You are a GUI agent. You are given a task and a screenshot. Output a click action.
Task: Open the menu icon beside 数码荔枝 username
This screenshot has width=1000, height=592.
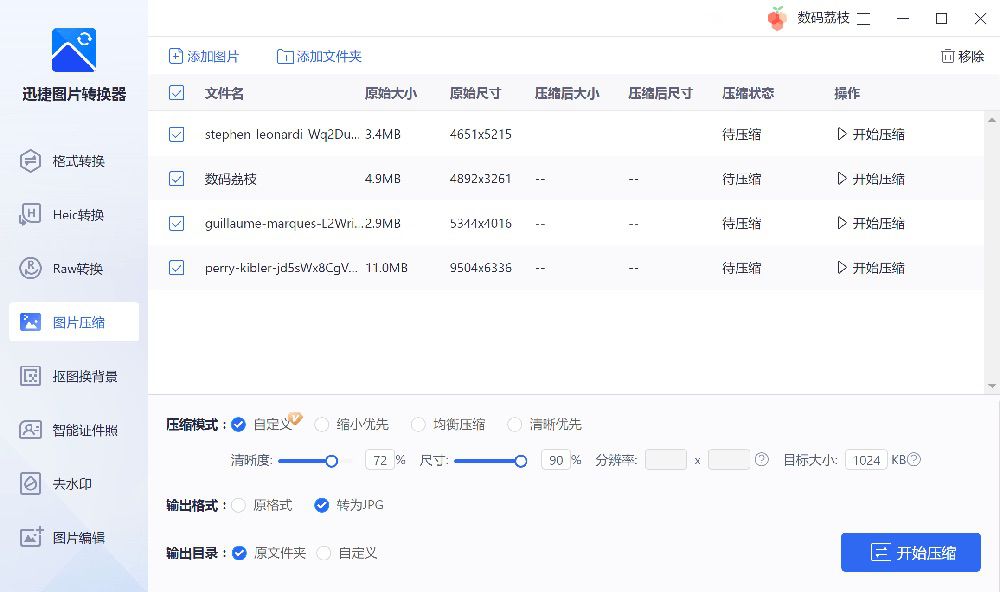[x=864, y=18]
